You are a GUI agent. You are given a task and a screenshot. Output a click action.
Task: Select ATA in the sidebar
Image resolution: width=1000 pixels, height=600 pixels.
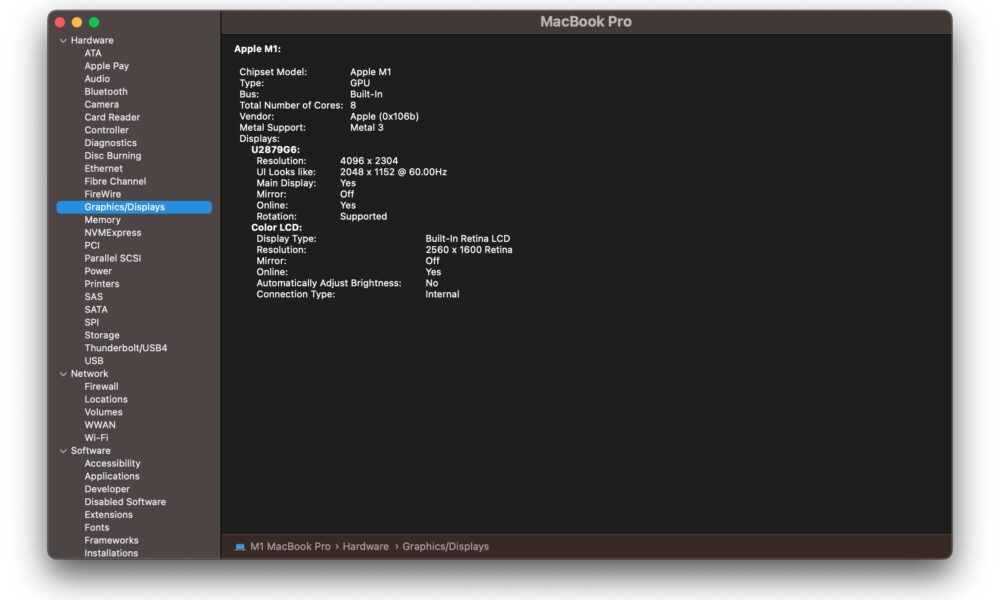(92, 53)
